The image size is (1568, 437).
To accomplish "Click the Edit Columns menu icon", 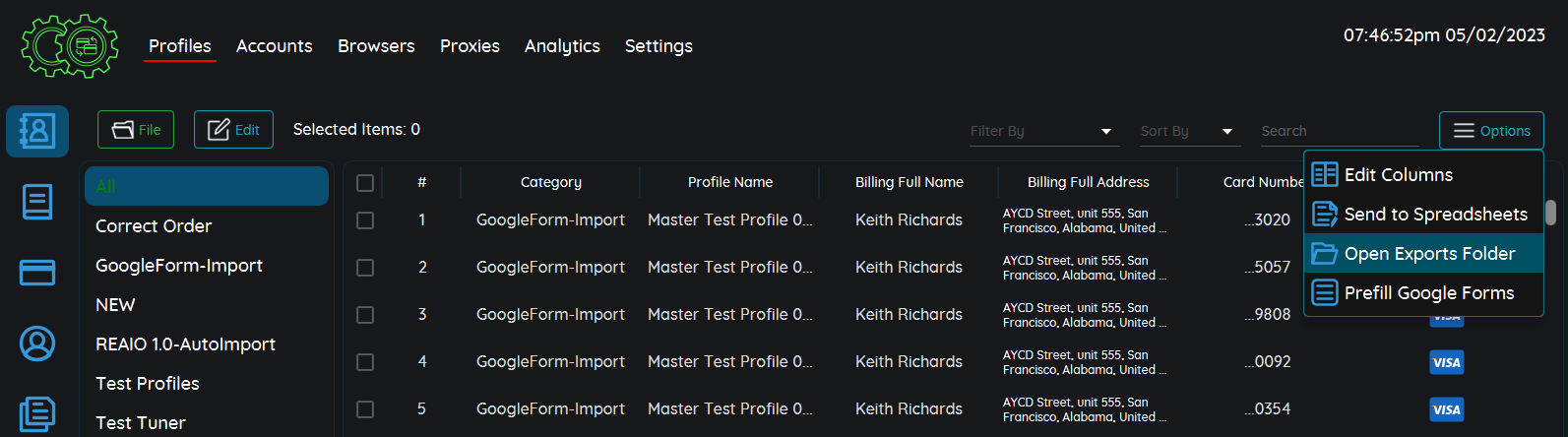I will coord(1325,175).
